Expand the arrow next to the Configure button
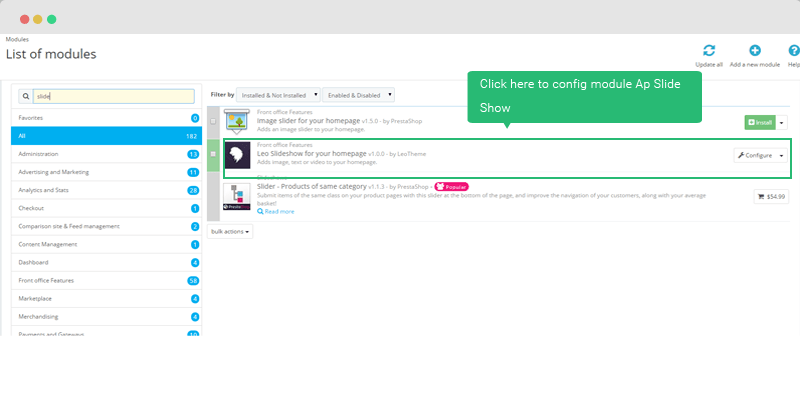The width and height of the screenshot is (800, 420). (782, 156)
